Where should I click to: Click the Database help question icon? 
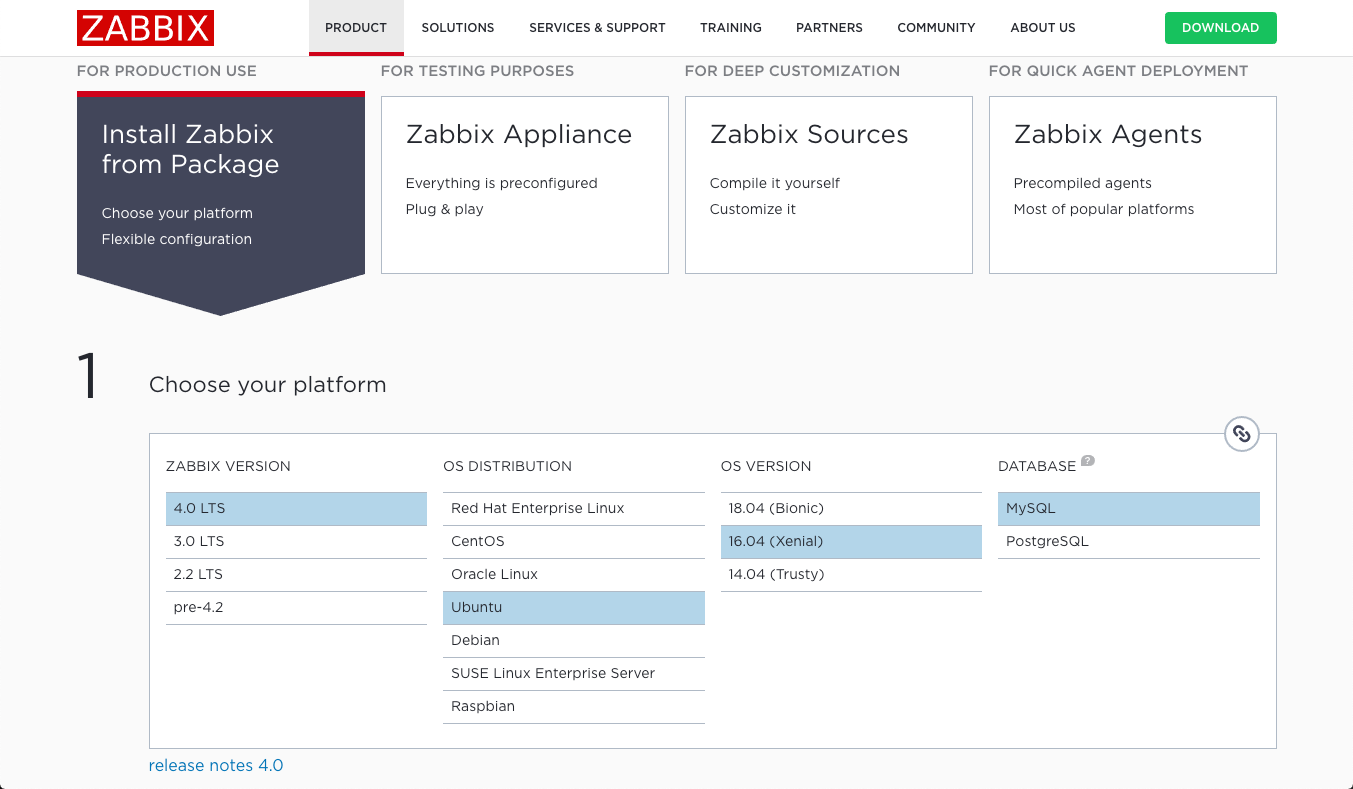pos(1088,461)
